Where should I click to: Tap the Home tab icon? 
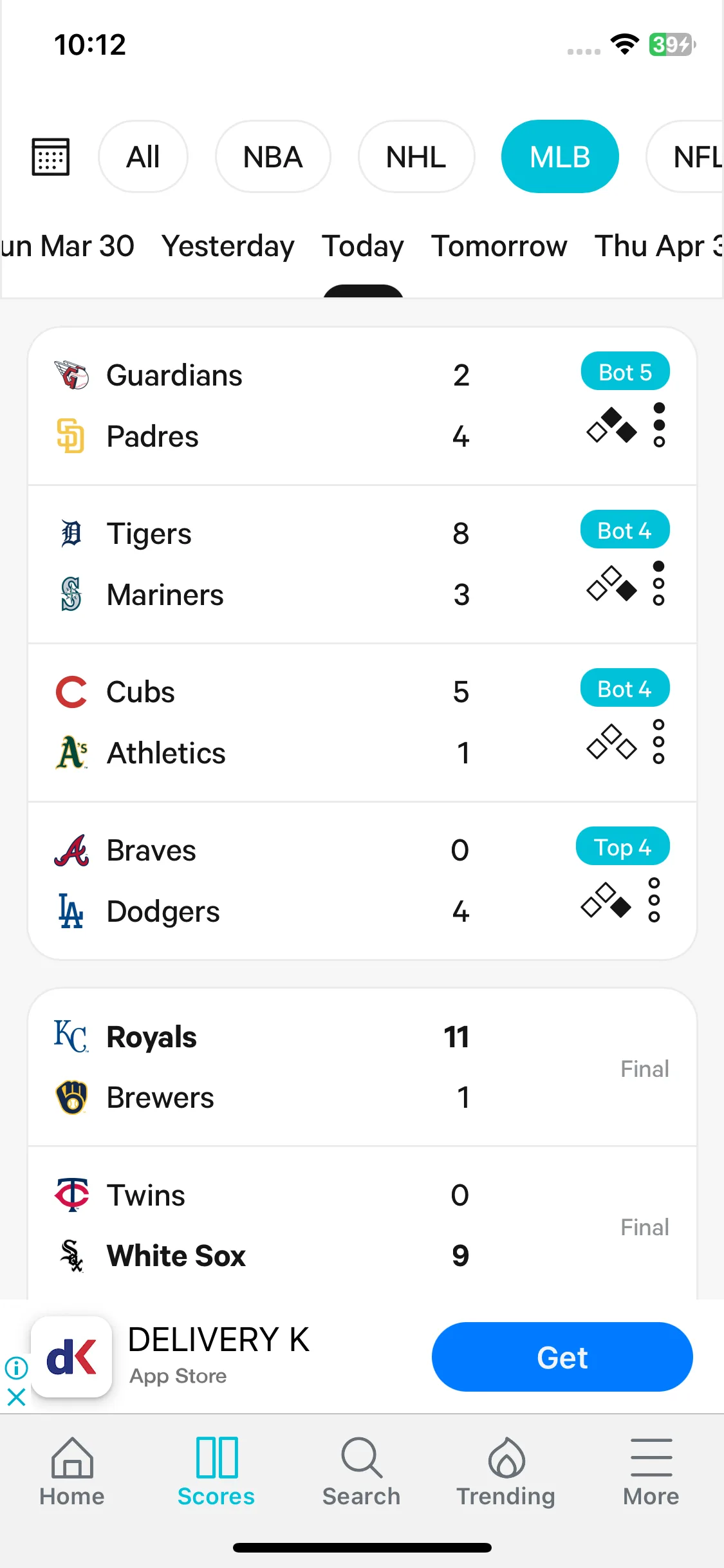pyautogui.click(x=72, y=1458)
